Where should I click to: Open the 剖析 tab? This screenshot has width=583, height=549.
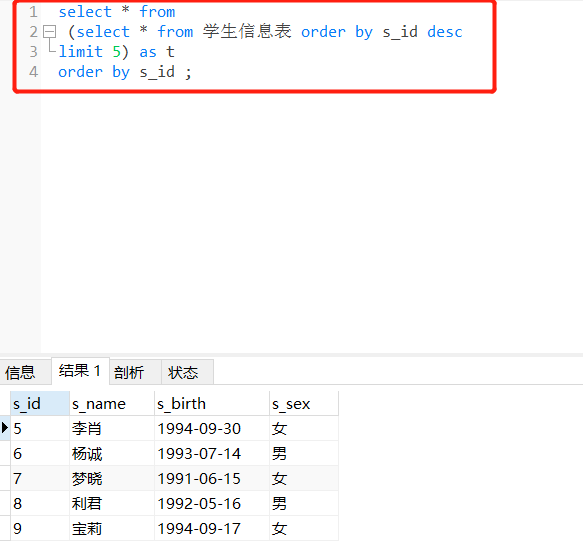point(135,372)
